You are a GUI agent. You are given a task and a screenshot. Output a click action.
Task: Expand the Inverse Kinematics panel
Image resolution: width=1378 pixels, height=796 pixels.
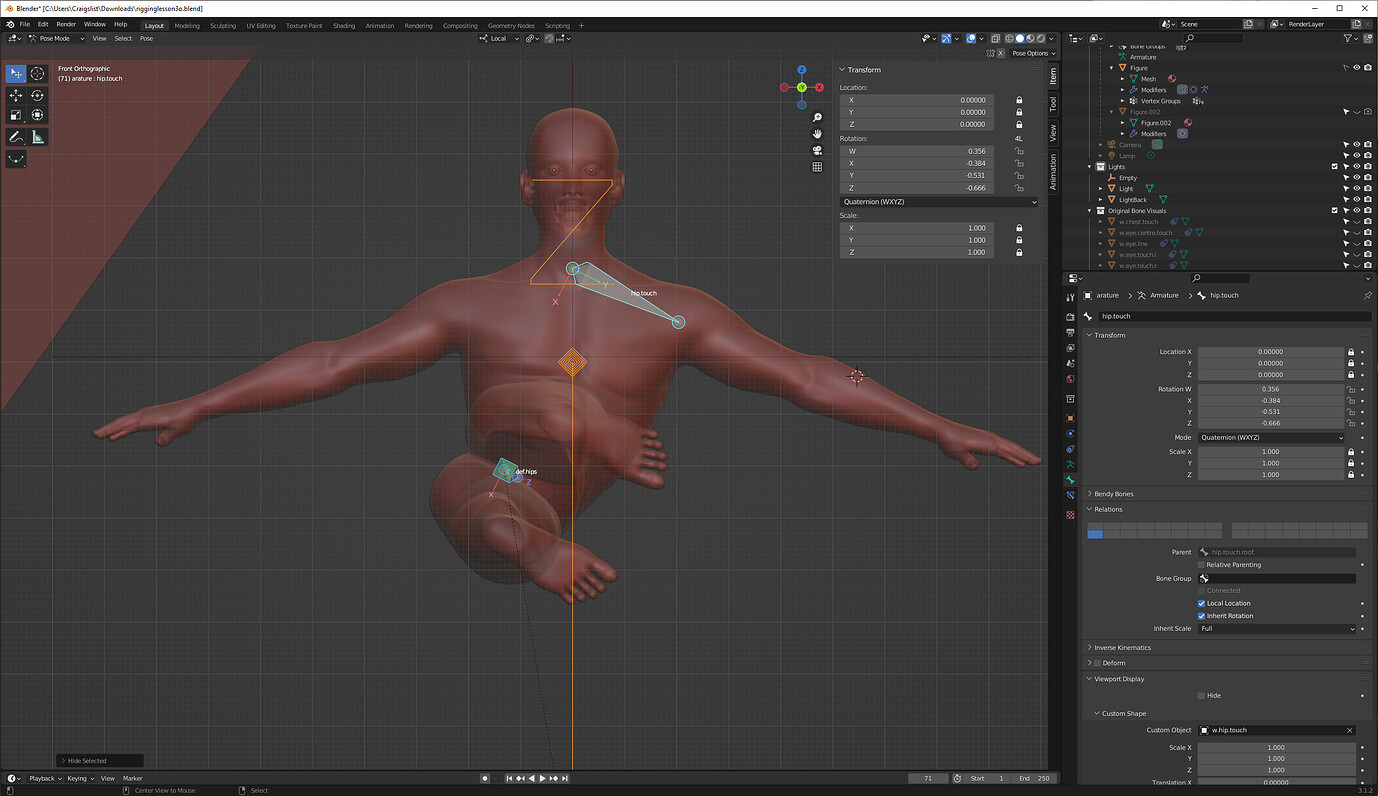(x=1122, y=648)
